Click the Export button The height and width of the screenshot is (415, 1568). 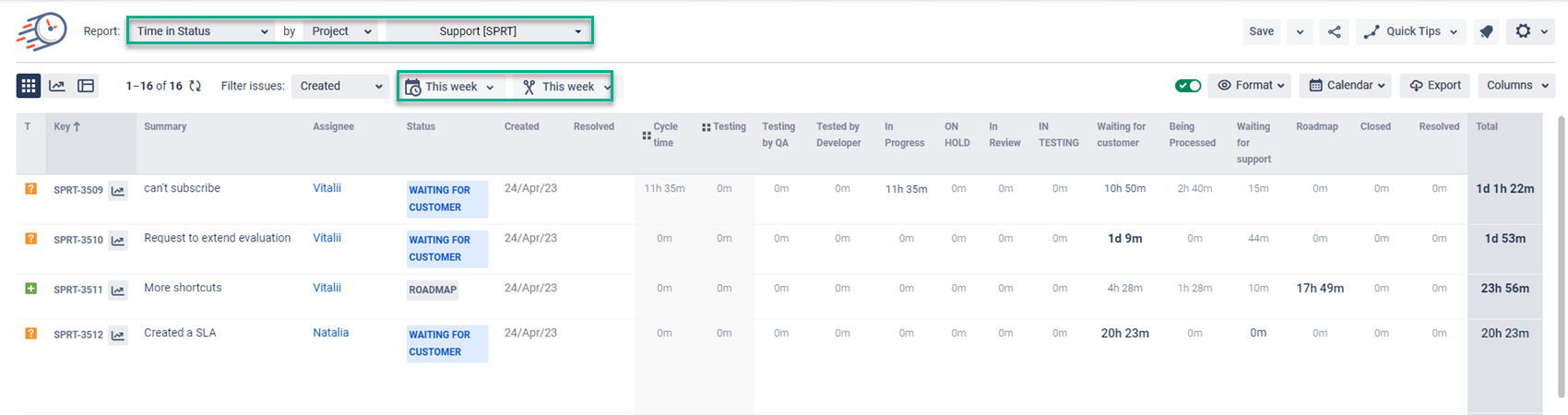1434,86
